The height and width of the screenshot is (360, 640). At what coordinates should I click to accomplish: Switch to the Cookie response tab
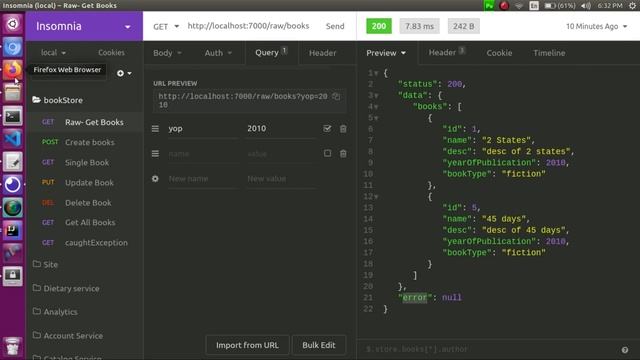click(x=499, y=53)
